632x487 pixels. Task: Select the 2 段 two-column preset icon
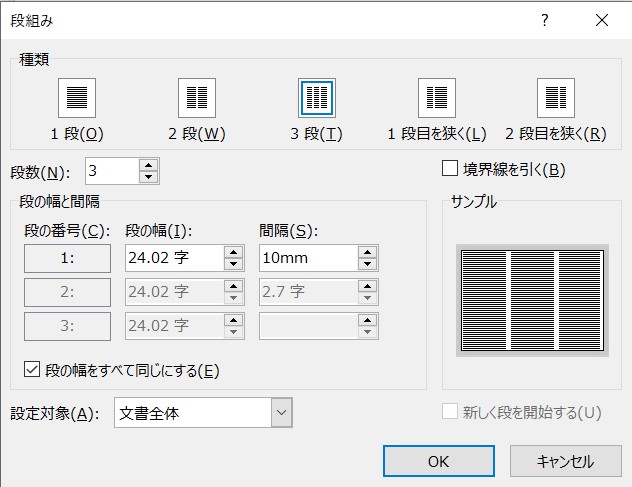pos(197,98)
